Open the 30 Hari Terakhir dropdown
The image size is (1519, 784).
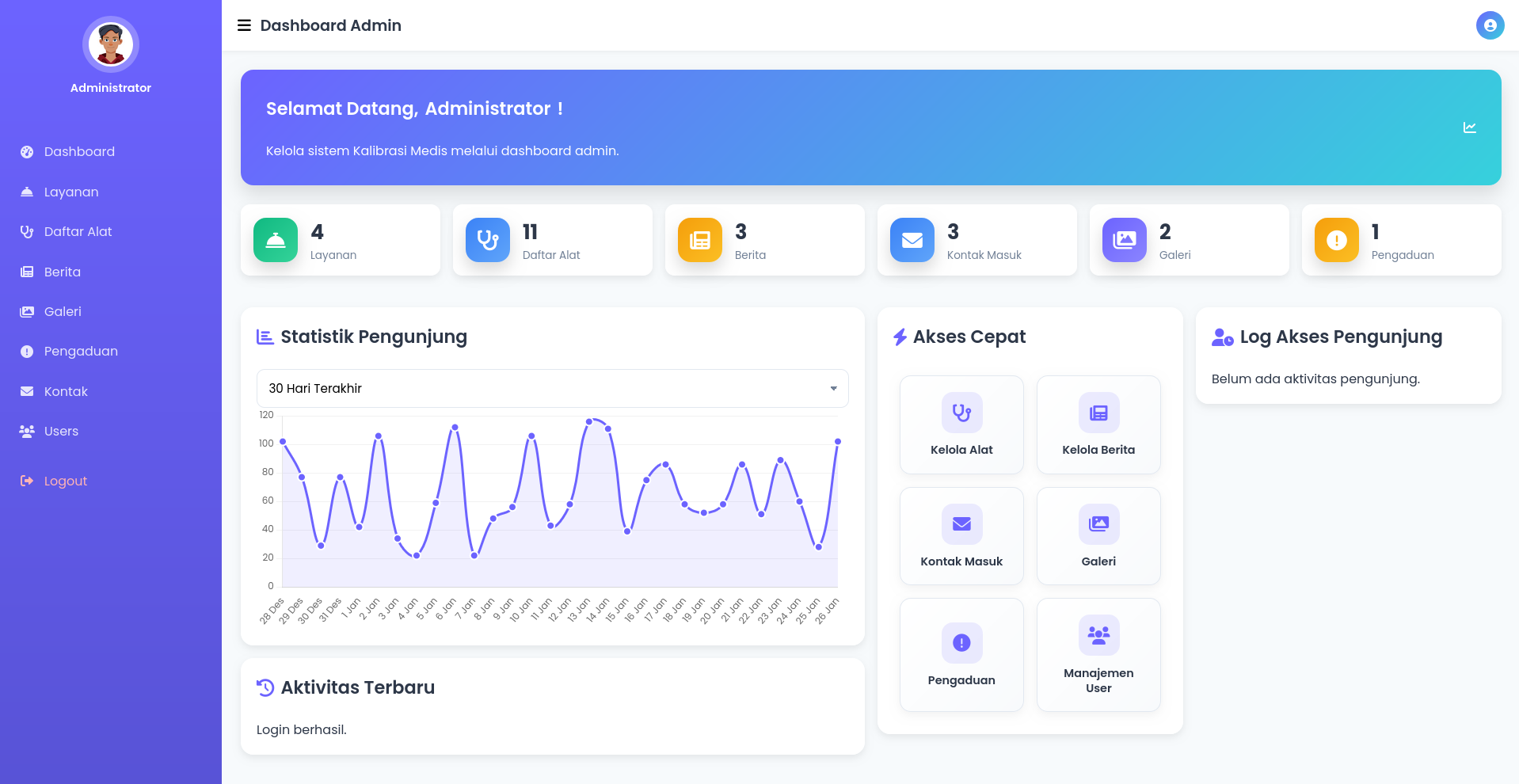tap(552, 388)
